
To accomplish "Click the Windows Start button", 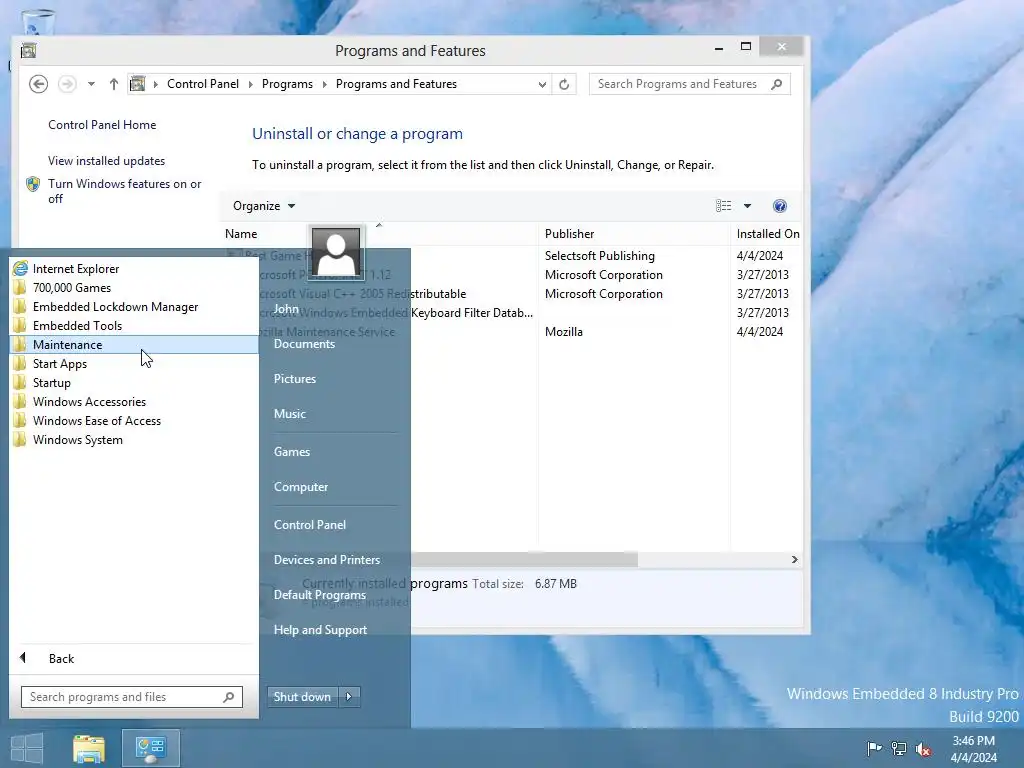I will tap(27, 748).
